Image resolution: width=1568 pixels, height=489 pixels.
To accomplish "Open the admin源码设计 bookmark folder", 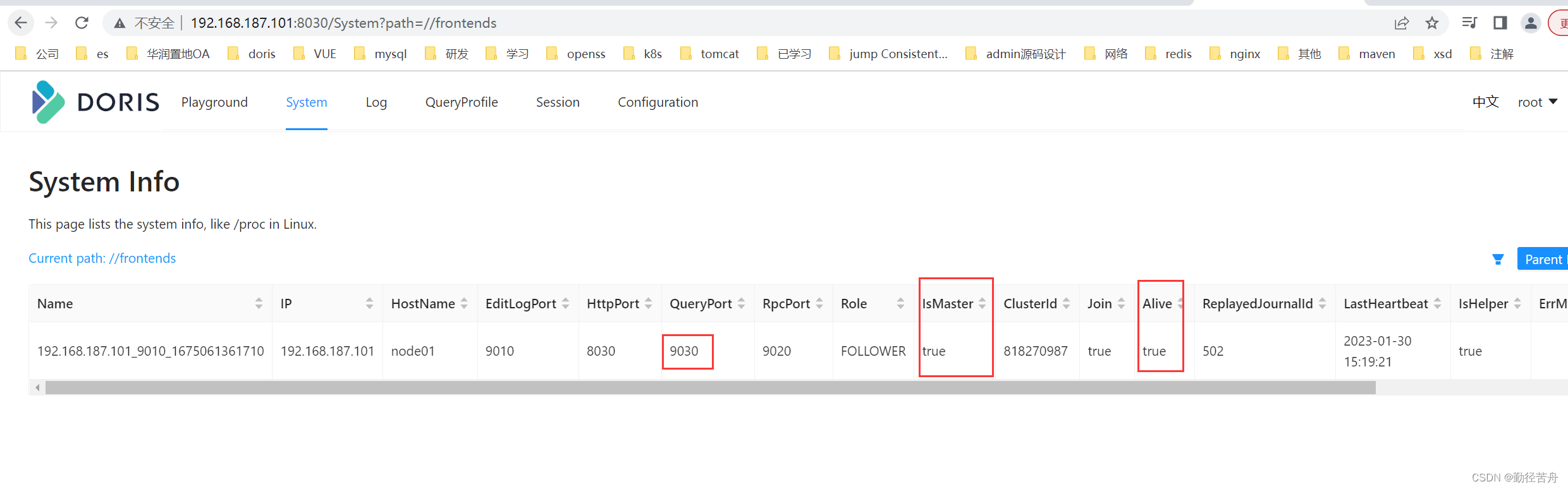I will click(x=1015, y=54).
